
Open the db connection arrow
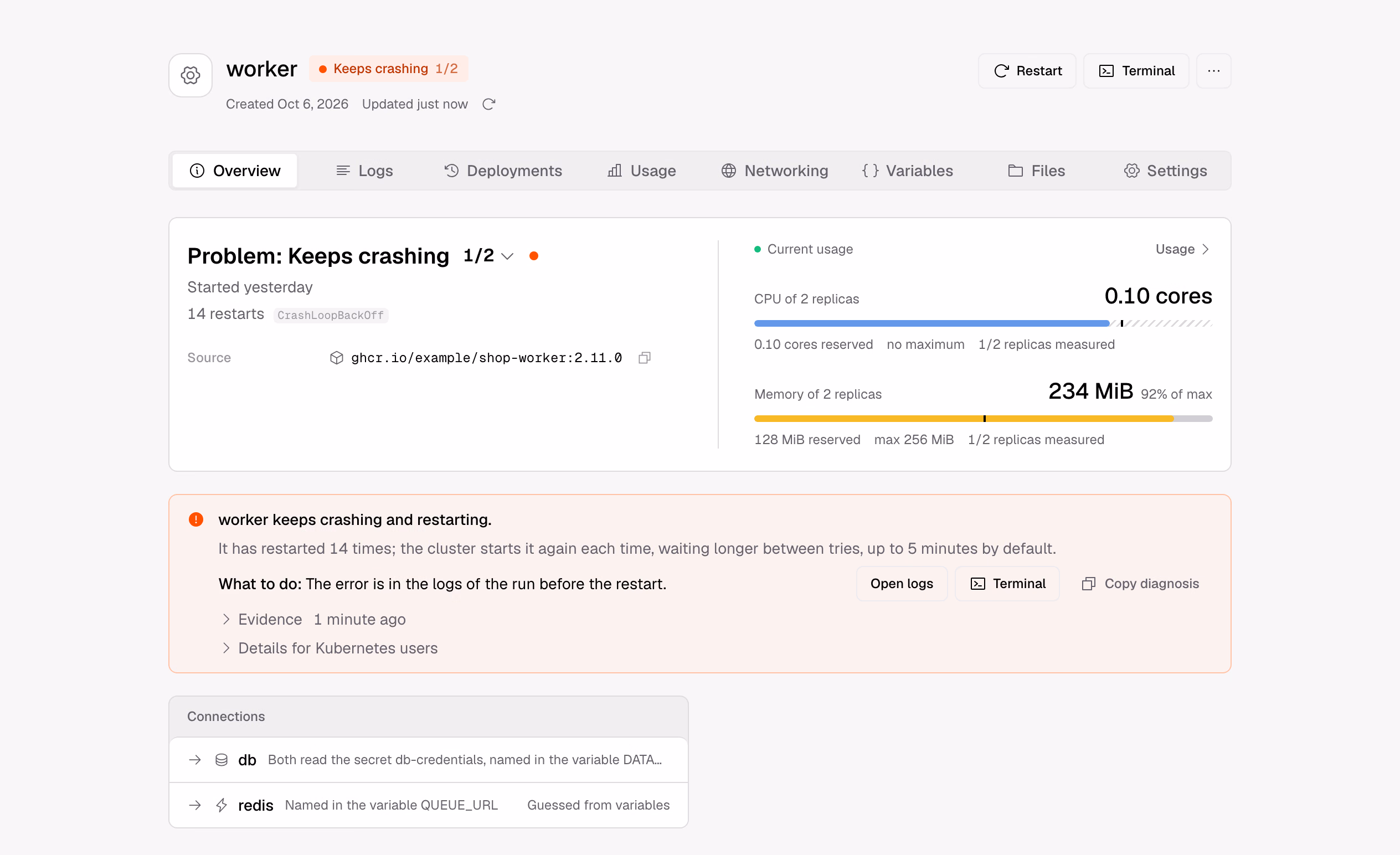pos(195,760)
